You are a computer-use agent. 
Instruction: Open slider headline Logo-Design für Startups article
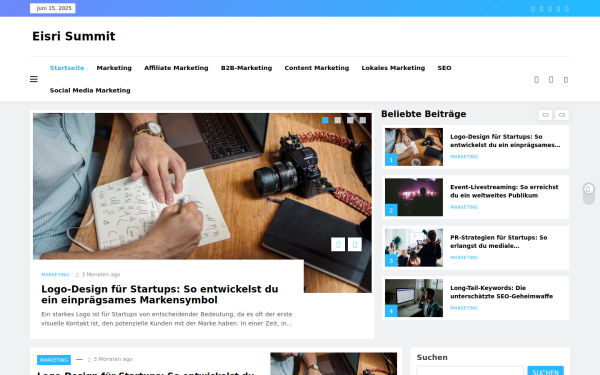tap(160, 294)
